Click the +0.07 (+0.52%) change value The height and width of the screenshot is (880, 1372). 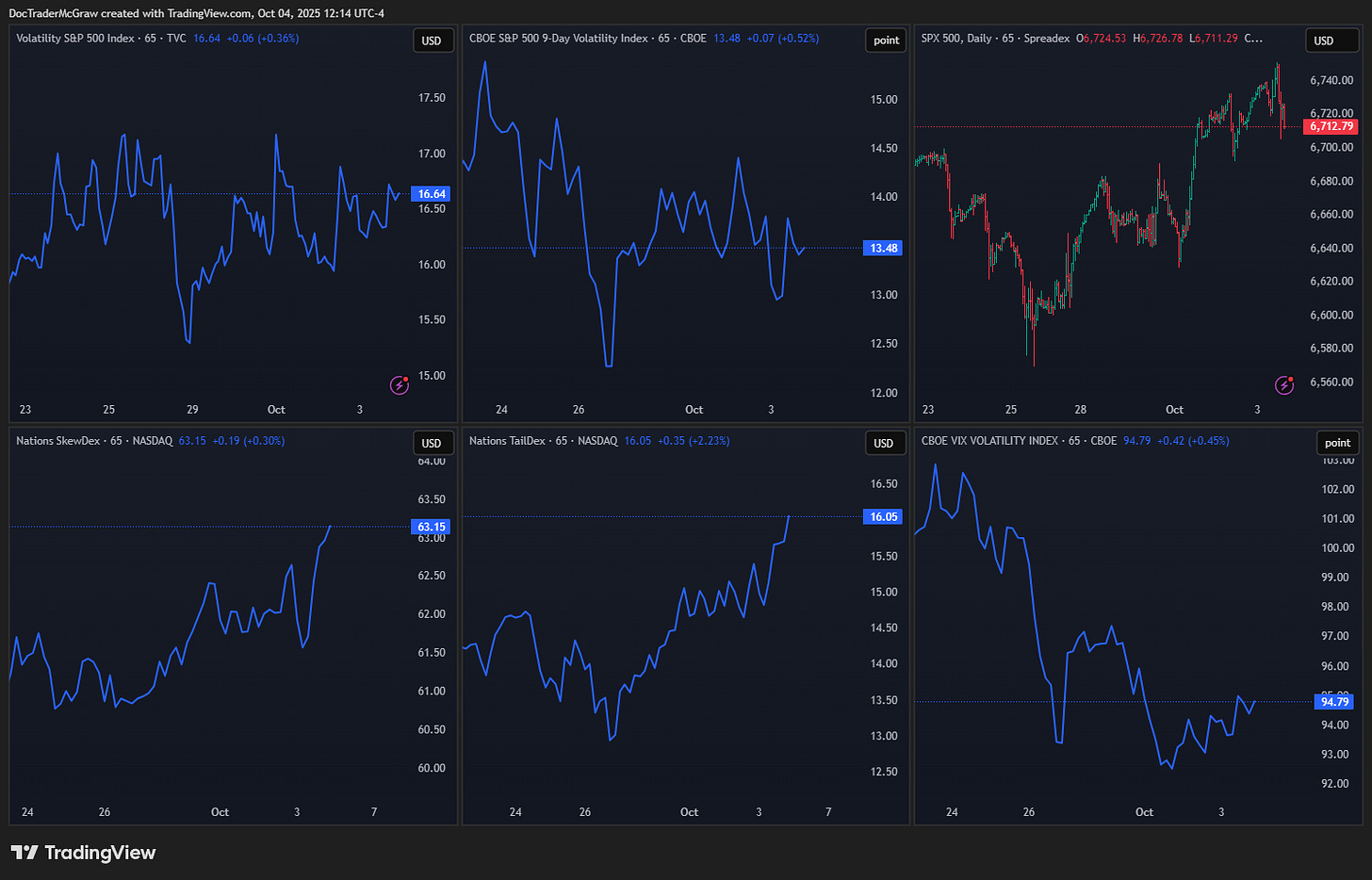tap(783, 39)
